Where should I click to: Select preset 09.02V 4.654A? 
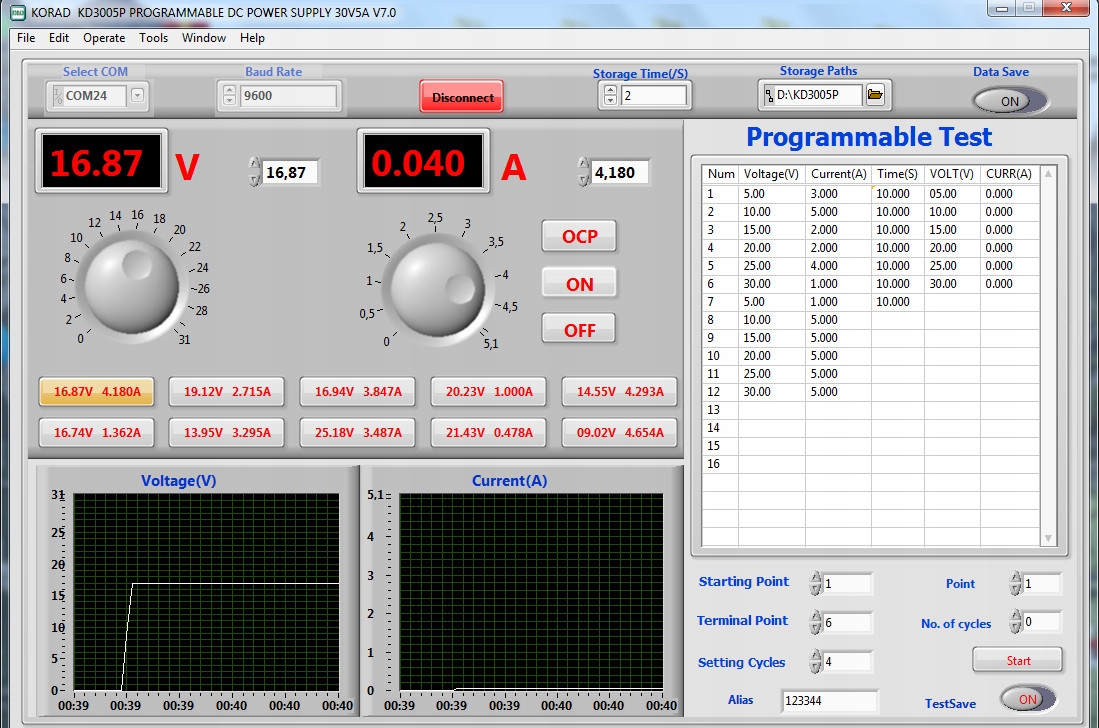pyautogui.click(x=620, y=432)
